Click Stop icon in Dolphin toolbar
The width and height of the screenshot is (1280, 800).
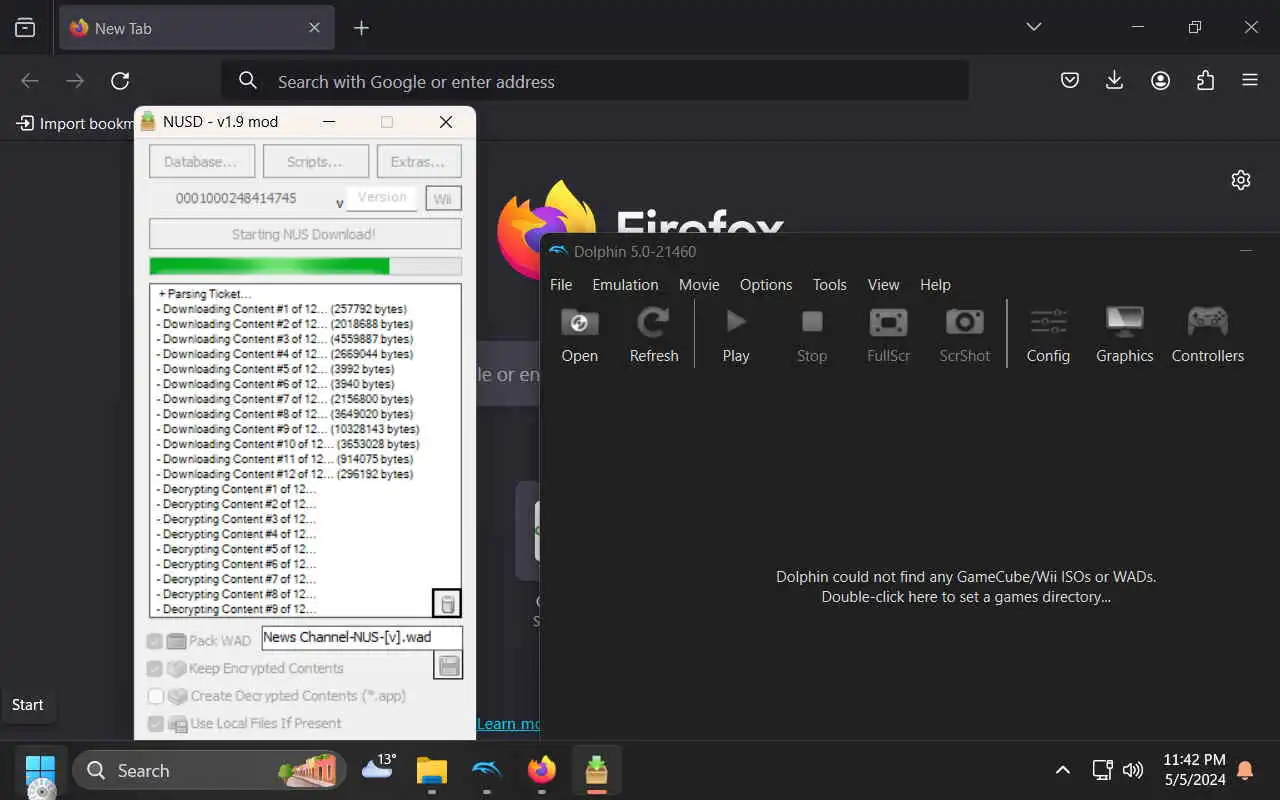point(812,322)
